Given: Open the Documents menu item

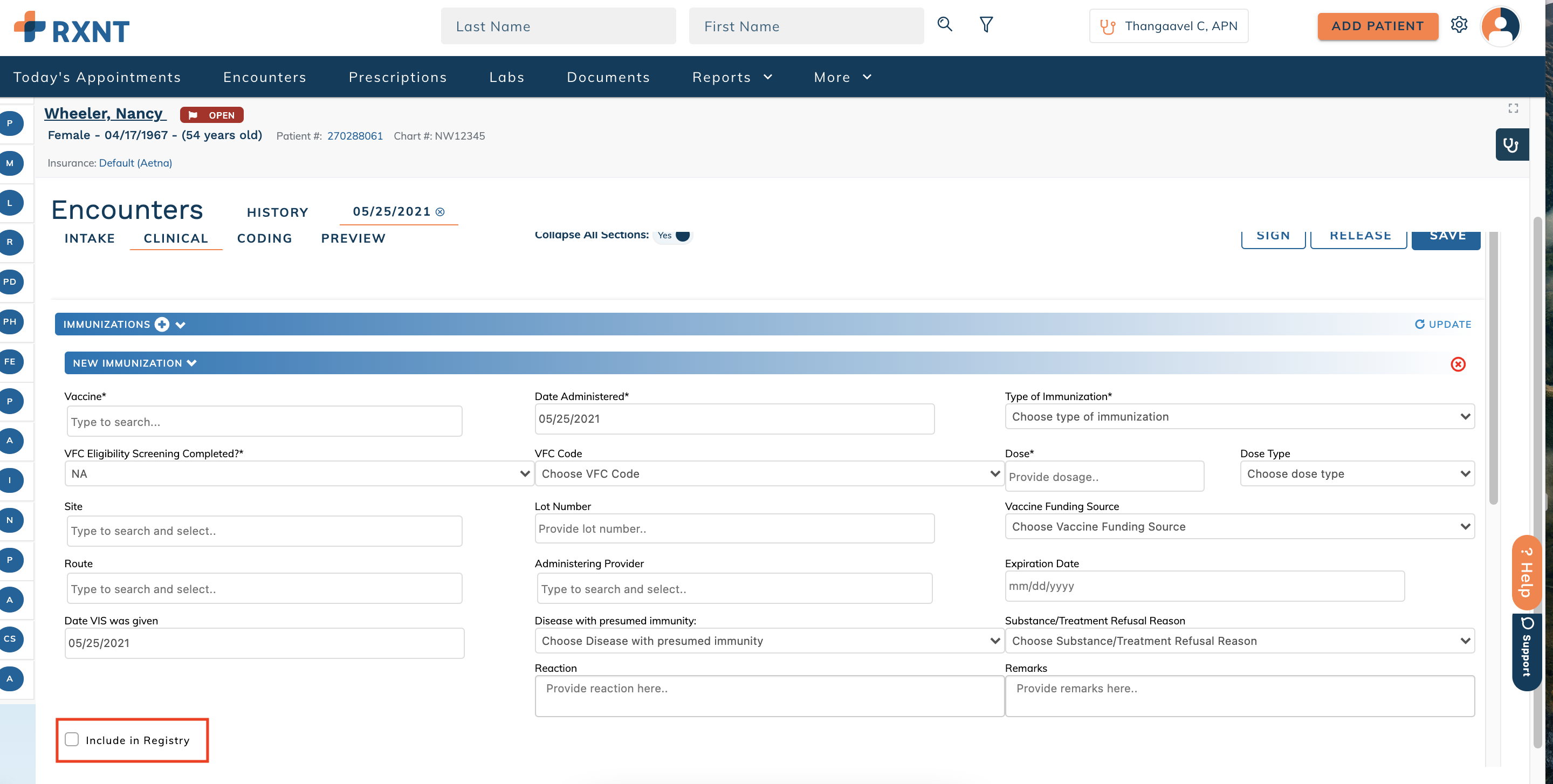Looking at the screenshot, I should pos(608,77).
